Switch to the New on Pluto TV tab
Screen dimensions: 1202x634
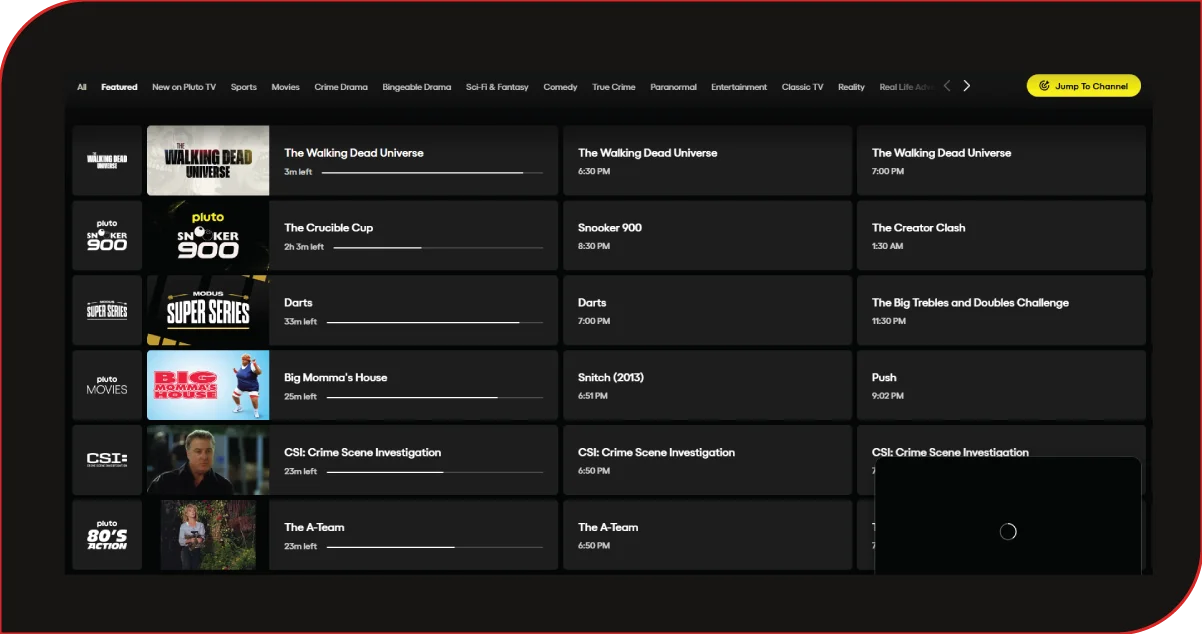click(184, 87)
